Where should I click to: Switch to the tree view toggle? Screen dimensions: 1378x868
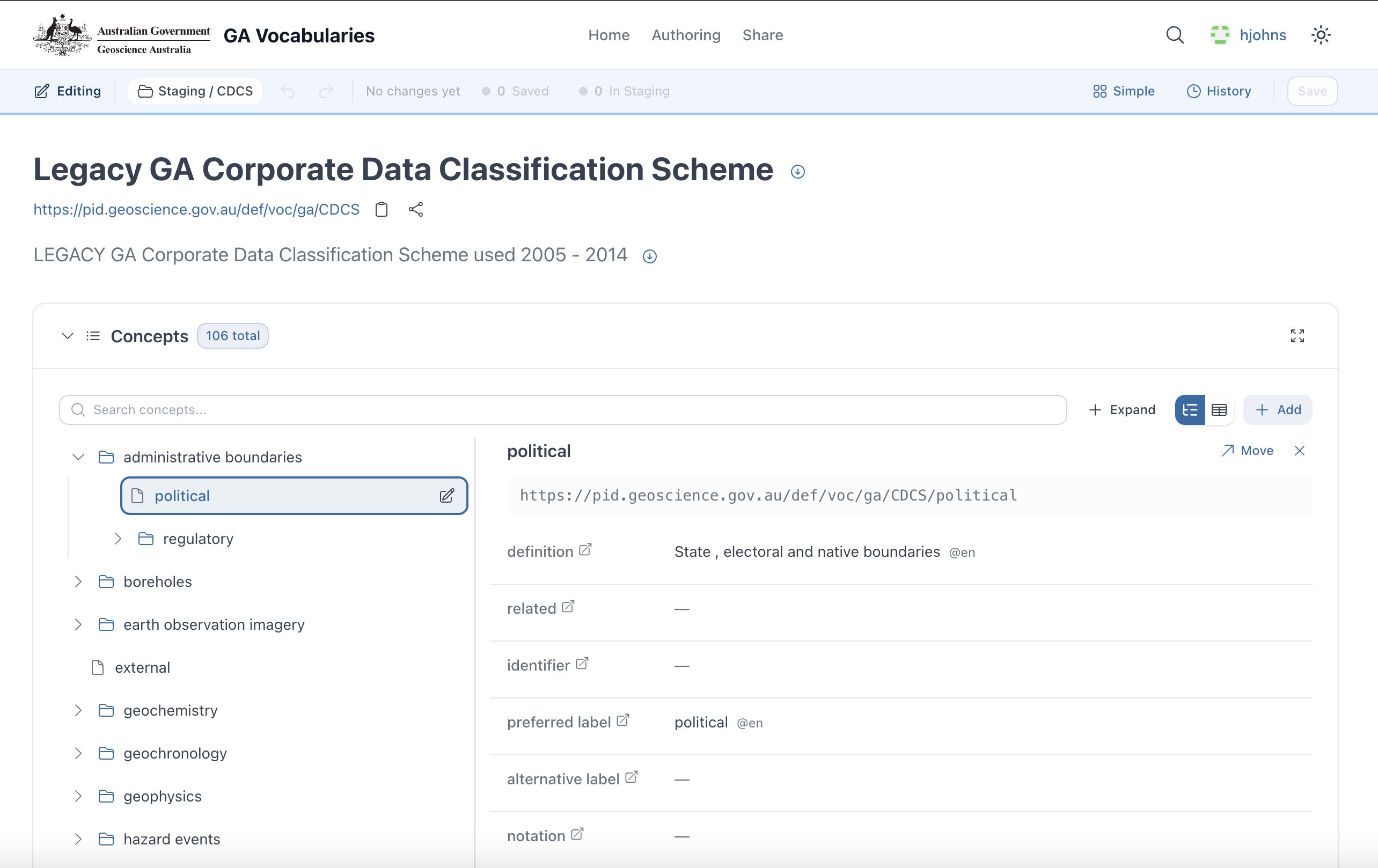pos(1190,410)
